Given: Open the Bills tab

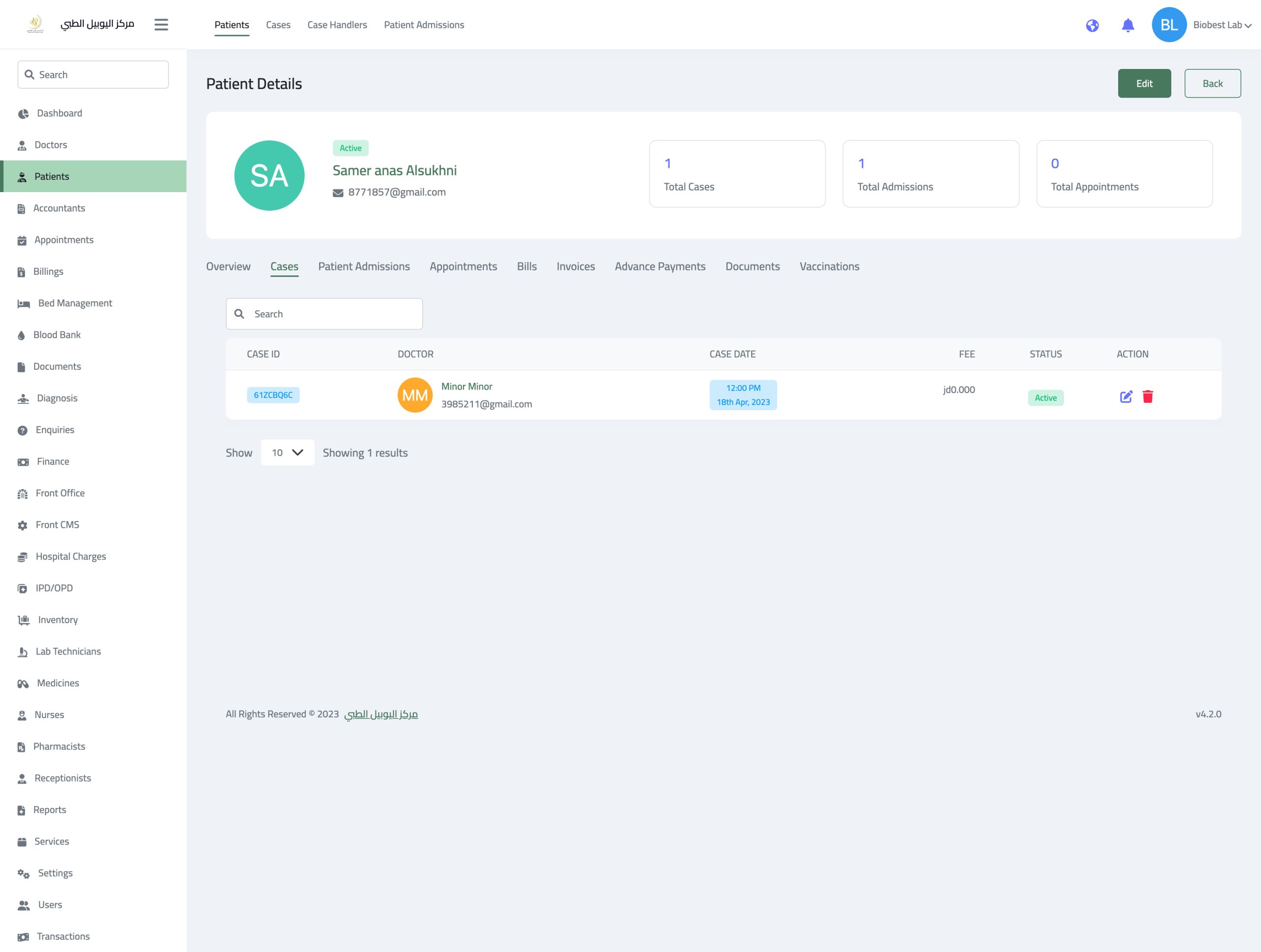Looking at the screenshot, I should (x=527, y=266).
